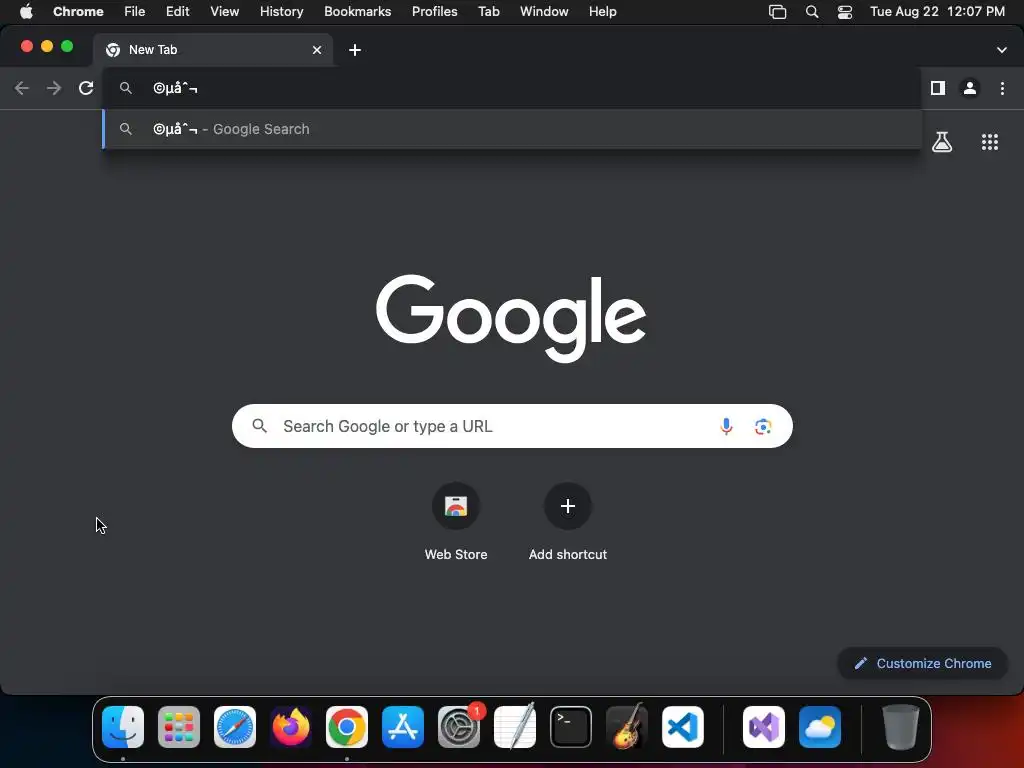Screen dimensions: 1024x768
Task: Select the Google Search suggestion row
Action: (512, 129)
